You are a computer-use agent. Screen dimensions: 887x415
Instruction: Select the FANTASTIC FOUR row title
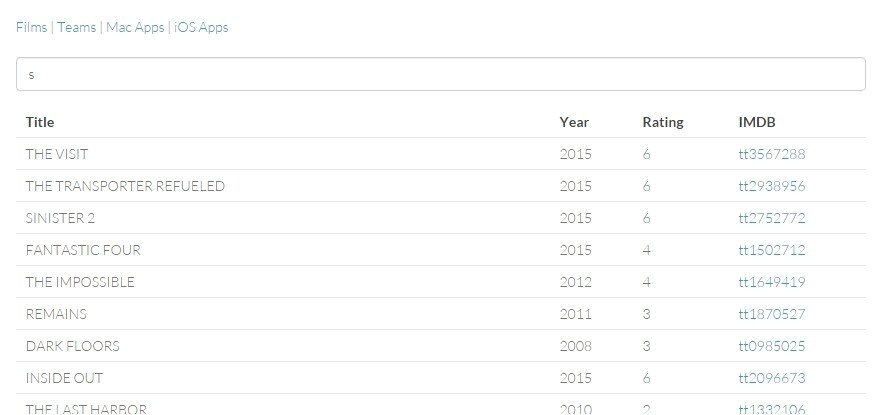(x=83, y=250)
